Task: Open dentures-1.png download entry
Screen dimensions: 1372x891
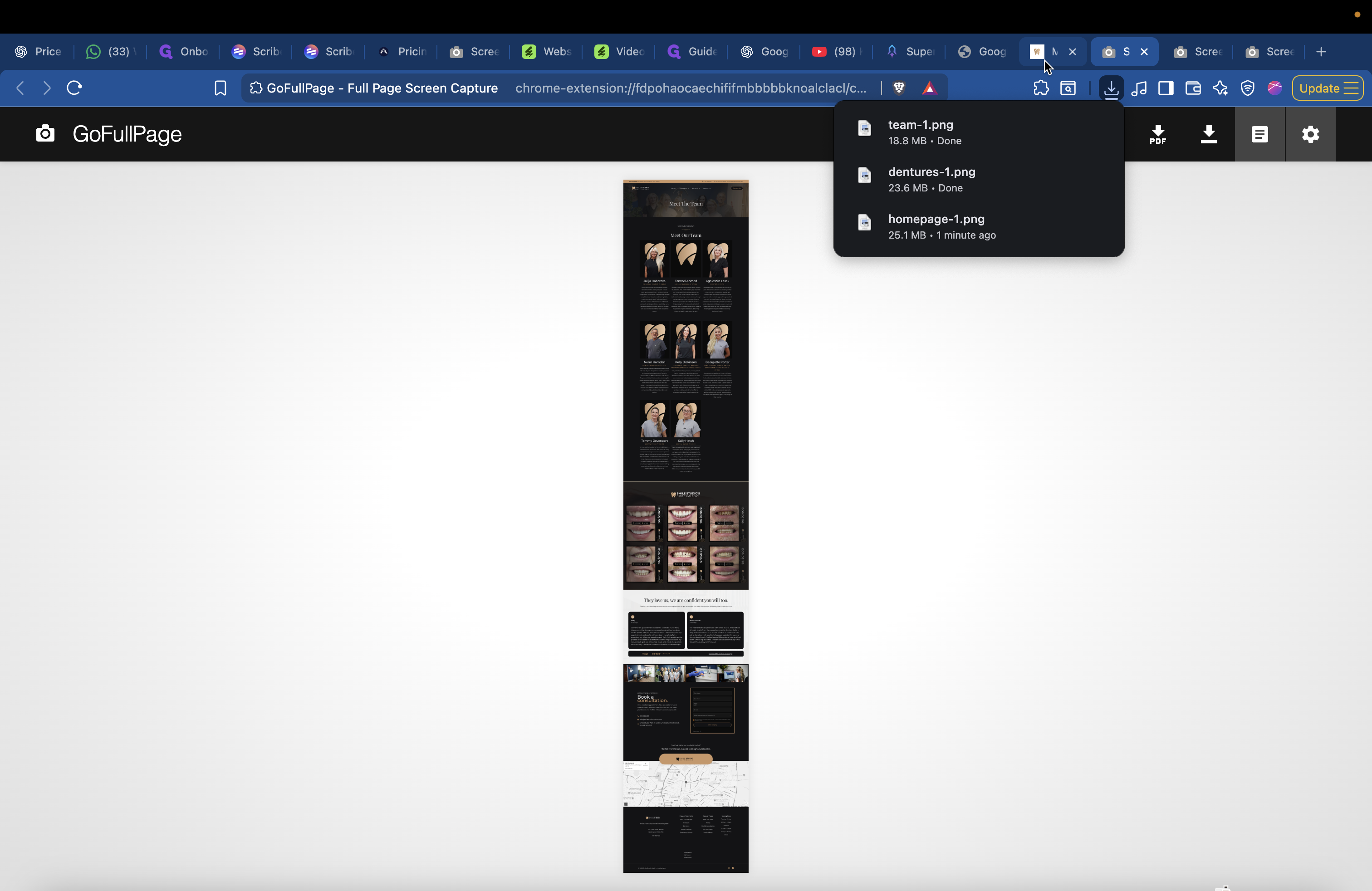Action: [931, 172]
